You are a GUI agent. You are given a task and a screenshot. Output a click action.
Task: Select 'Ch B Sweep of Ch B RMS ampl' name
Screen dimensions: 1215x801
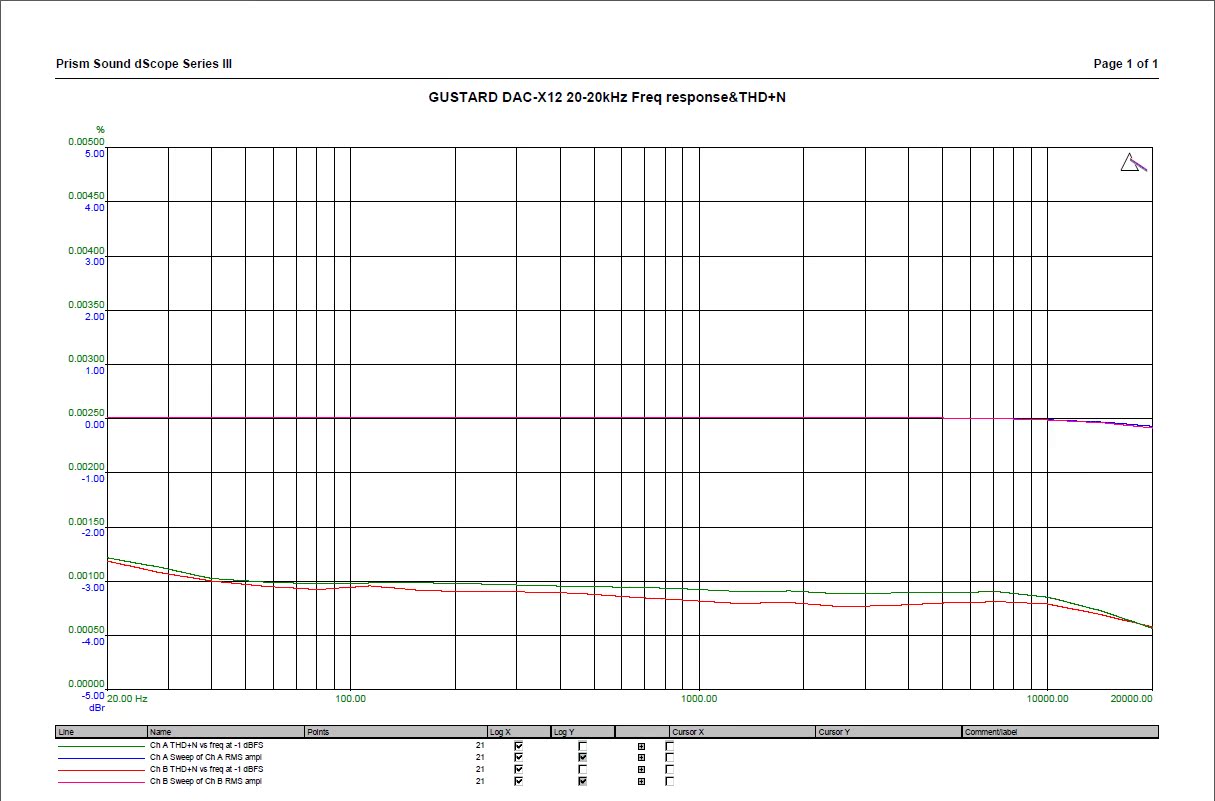pos(206,781)
